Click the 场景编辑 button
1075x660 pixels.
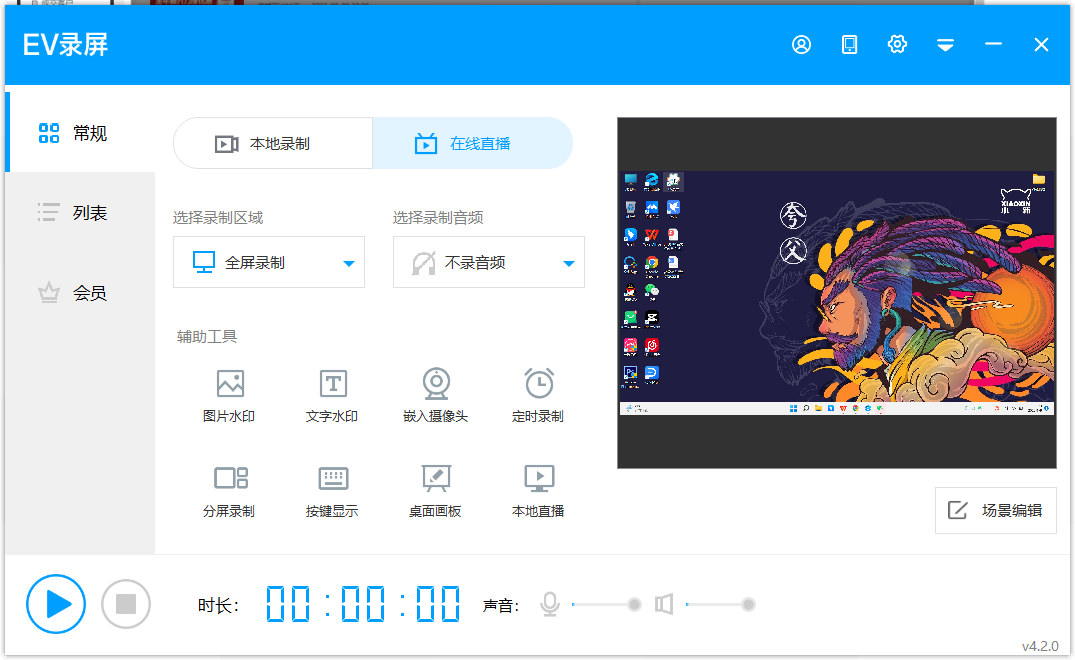click(x=995, y=511)
